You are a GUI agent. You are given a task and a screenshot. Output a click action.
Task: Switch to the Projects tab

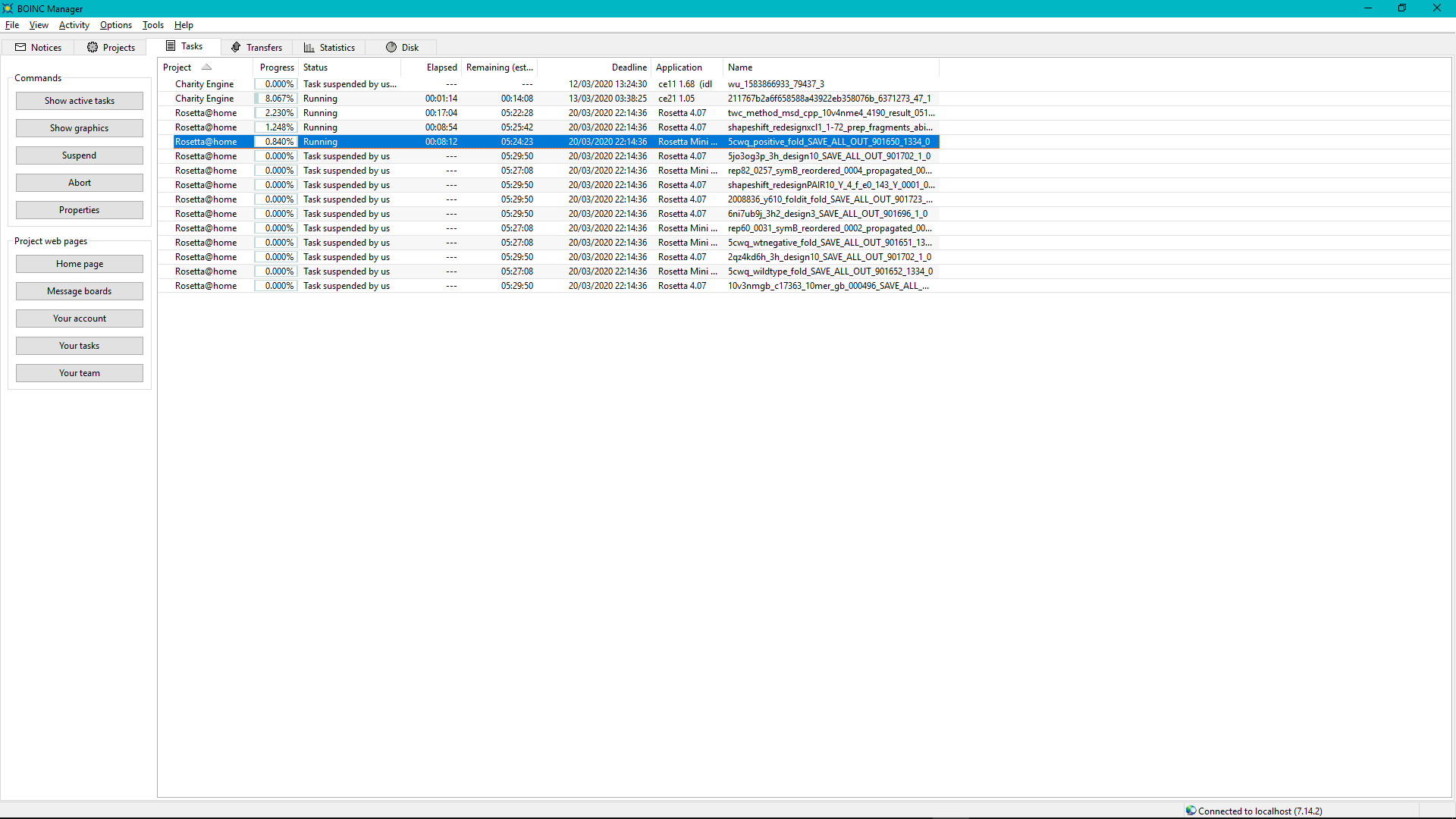[111, 47]
